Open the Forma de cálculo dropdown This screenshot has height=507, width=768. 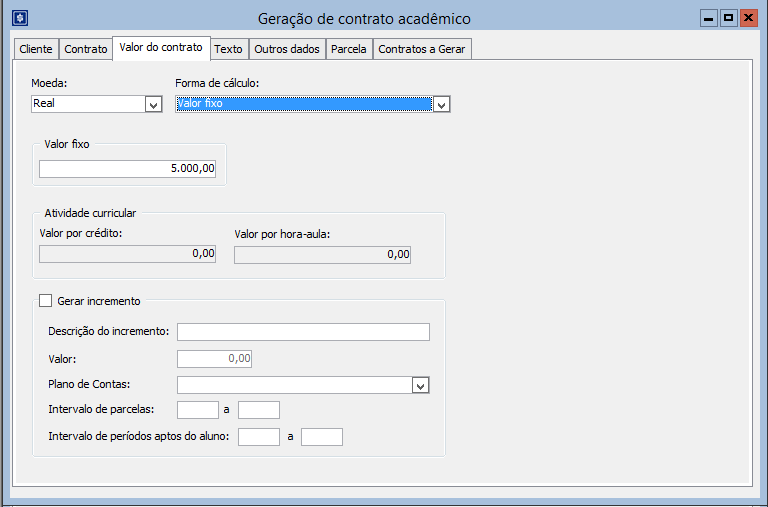tap(441, 104)
